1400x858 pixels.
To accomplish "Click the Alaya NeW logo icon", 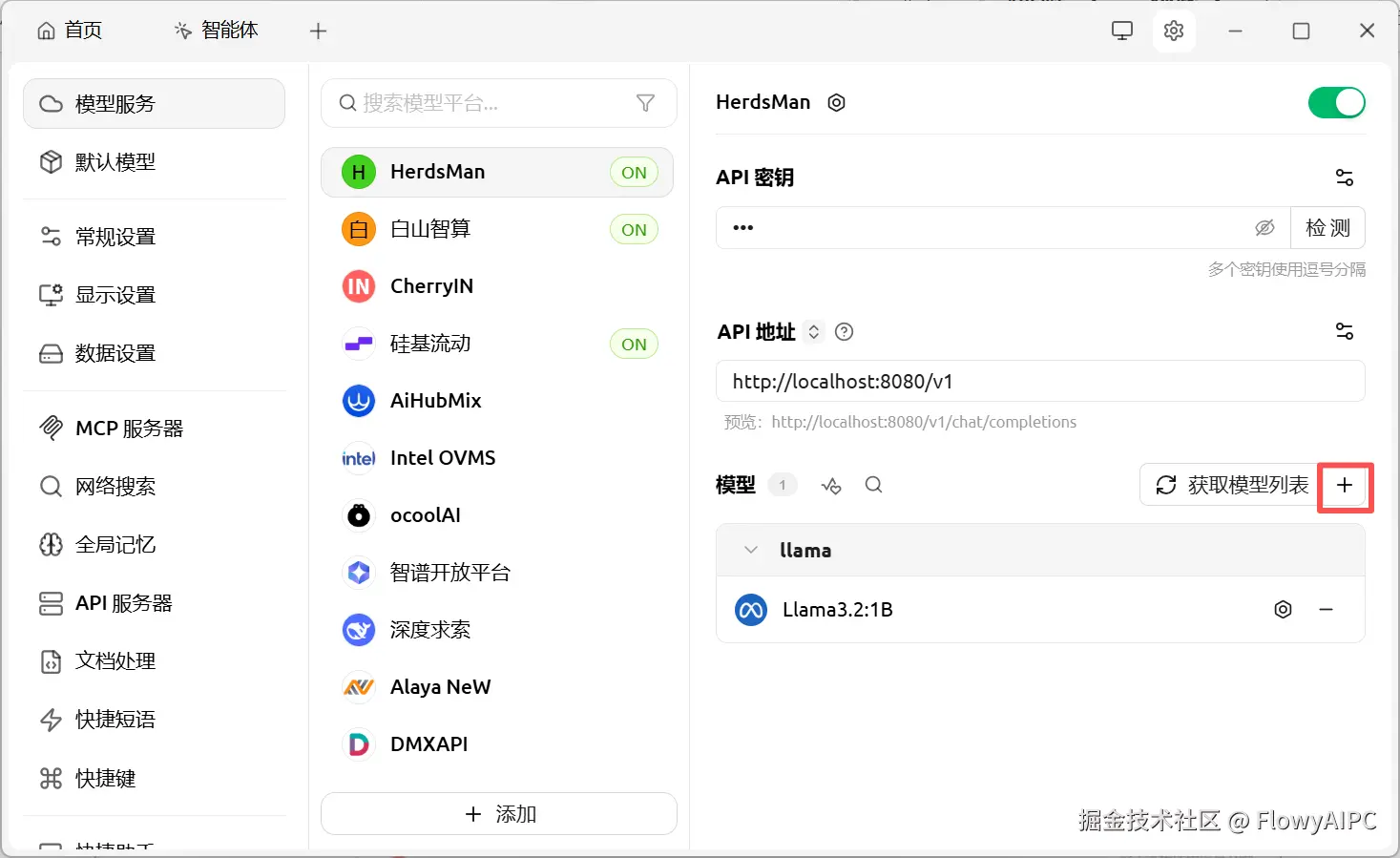I will click(x=359, y=687).
